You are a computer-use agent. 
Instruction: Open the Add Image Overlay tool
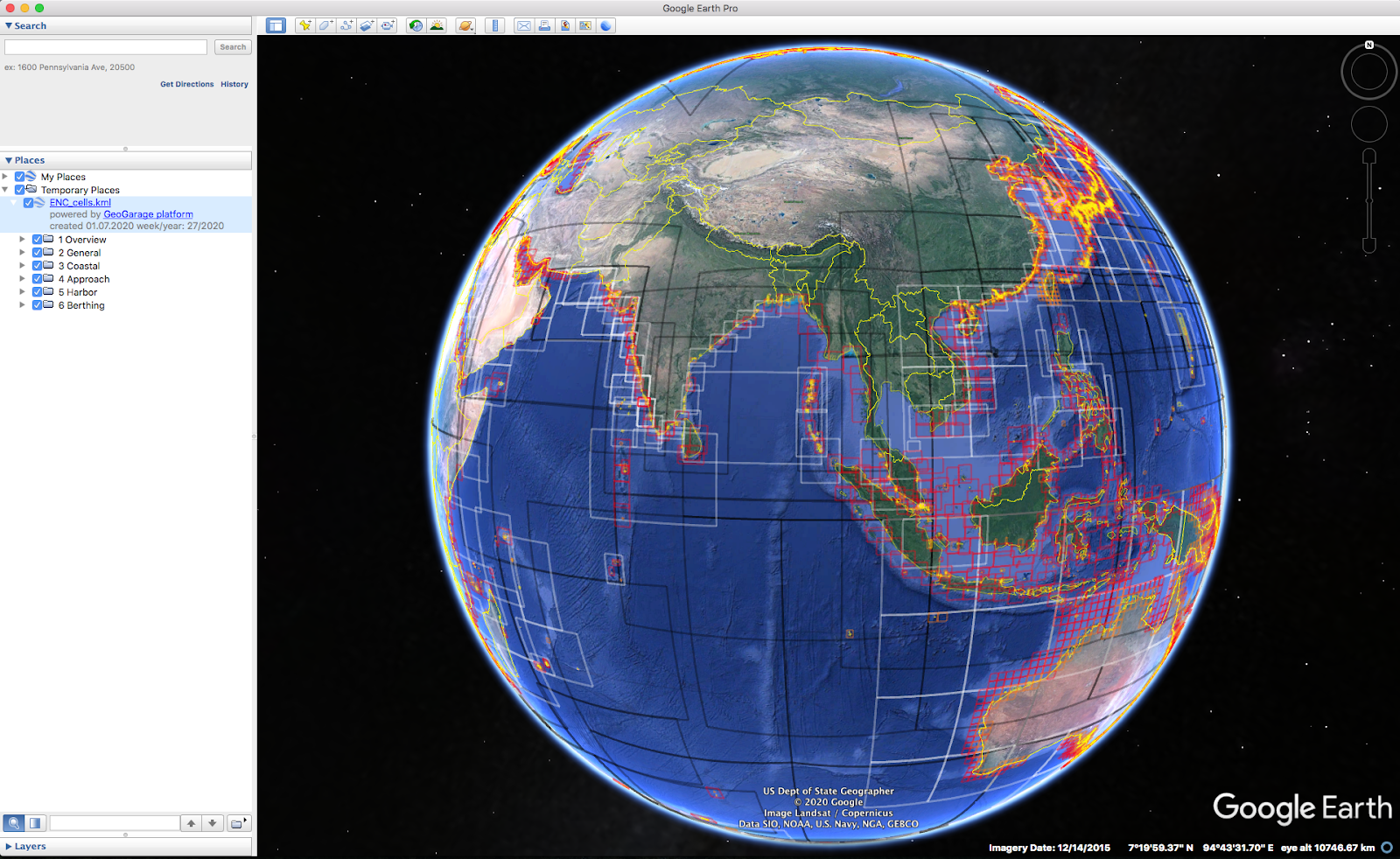coord(366,25)
